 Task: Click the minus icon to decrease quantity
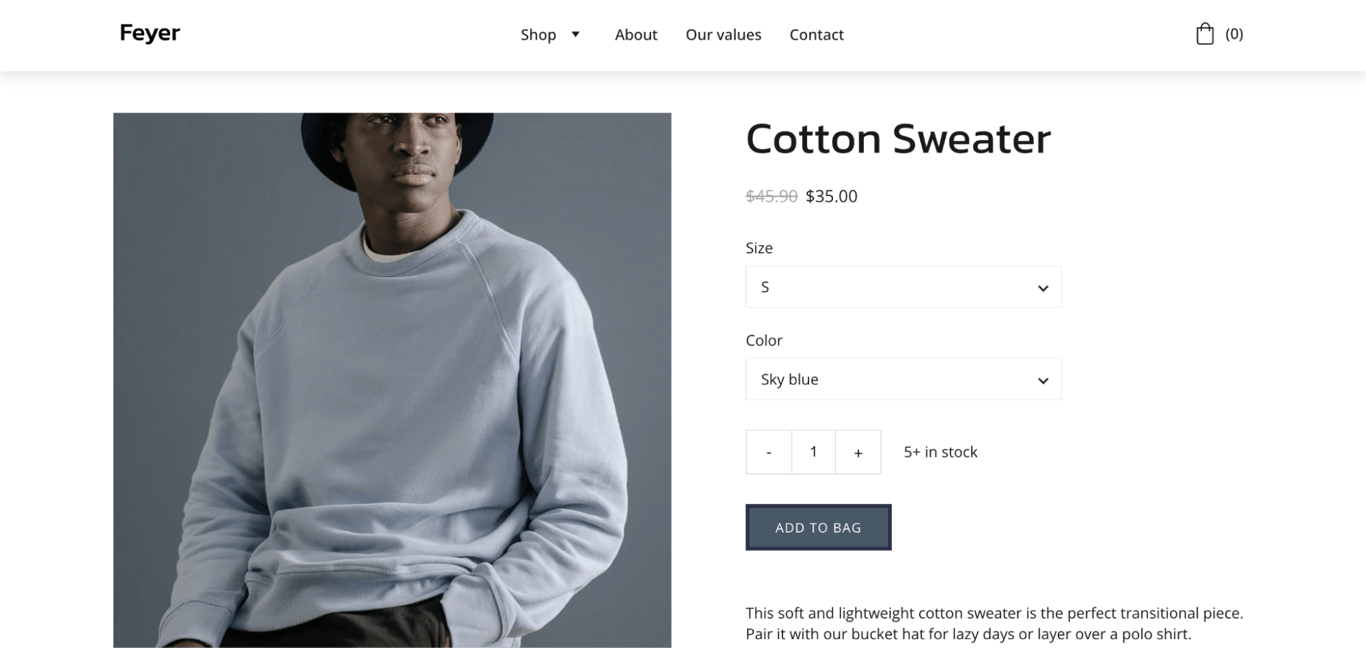768,452
